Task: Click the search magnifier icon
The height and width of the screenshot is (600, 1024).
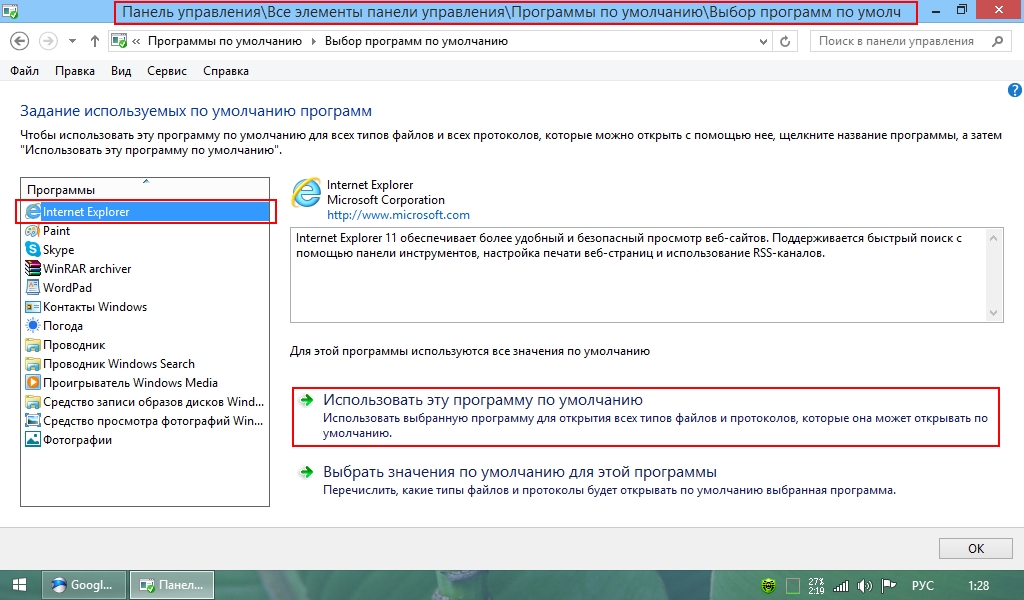Action: [997, 41]
